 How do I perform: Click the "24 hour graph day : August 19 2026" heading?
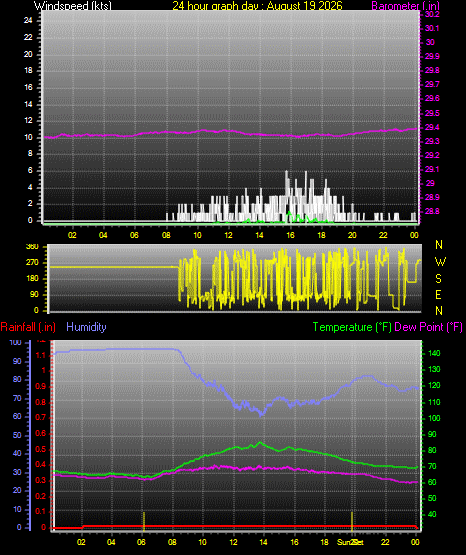point(258,6)
